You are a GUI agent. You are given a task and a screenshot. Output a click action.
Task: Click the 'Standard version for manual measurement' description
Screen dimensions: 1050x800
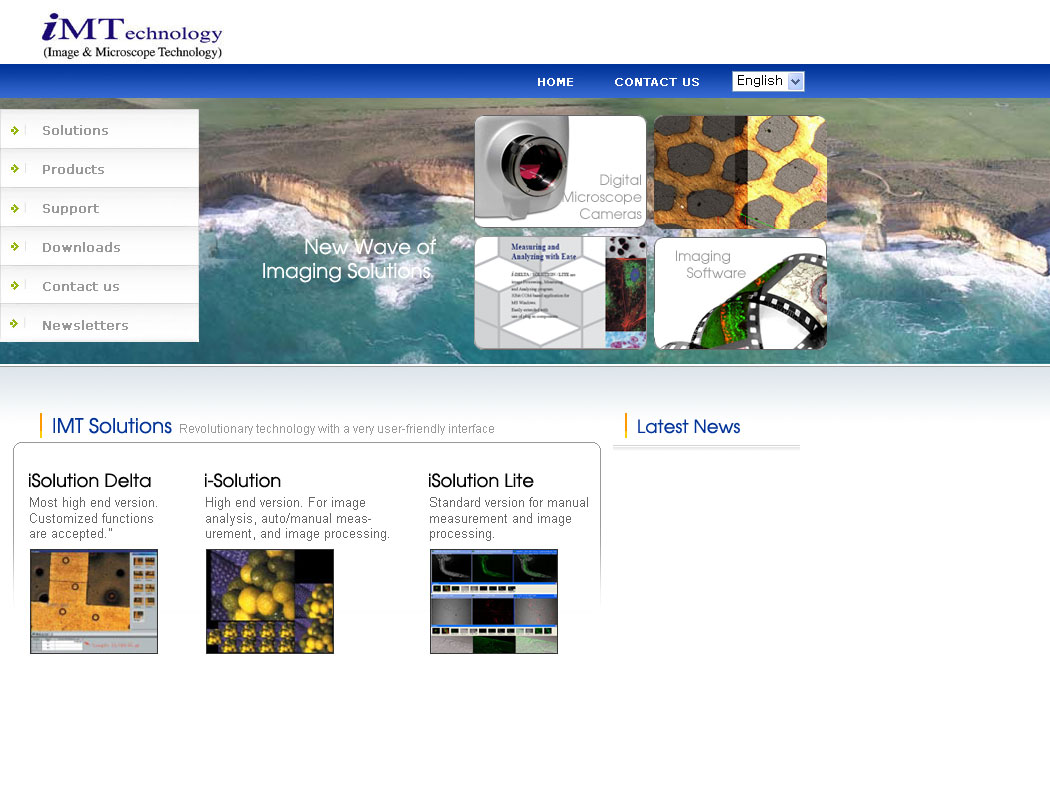(509, 518)
